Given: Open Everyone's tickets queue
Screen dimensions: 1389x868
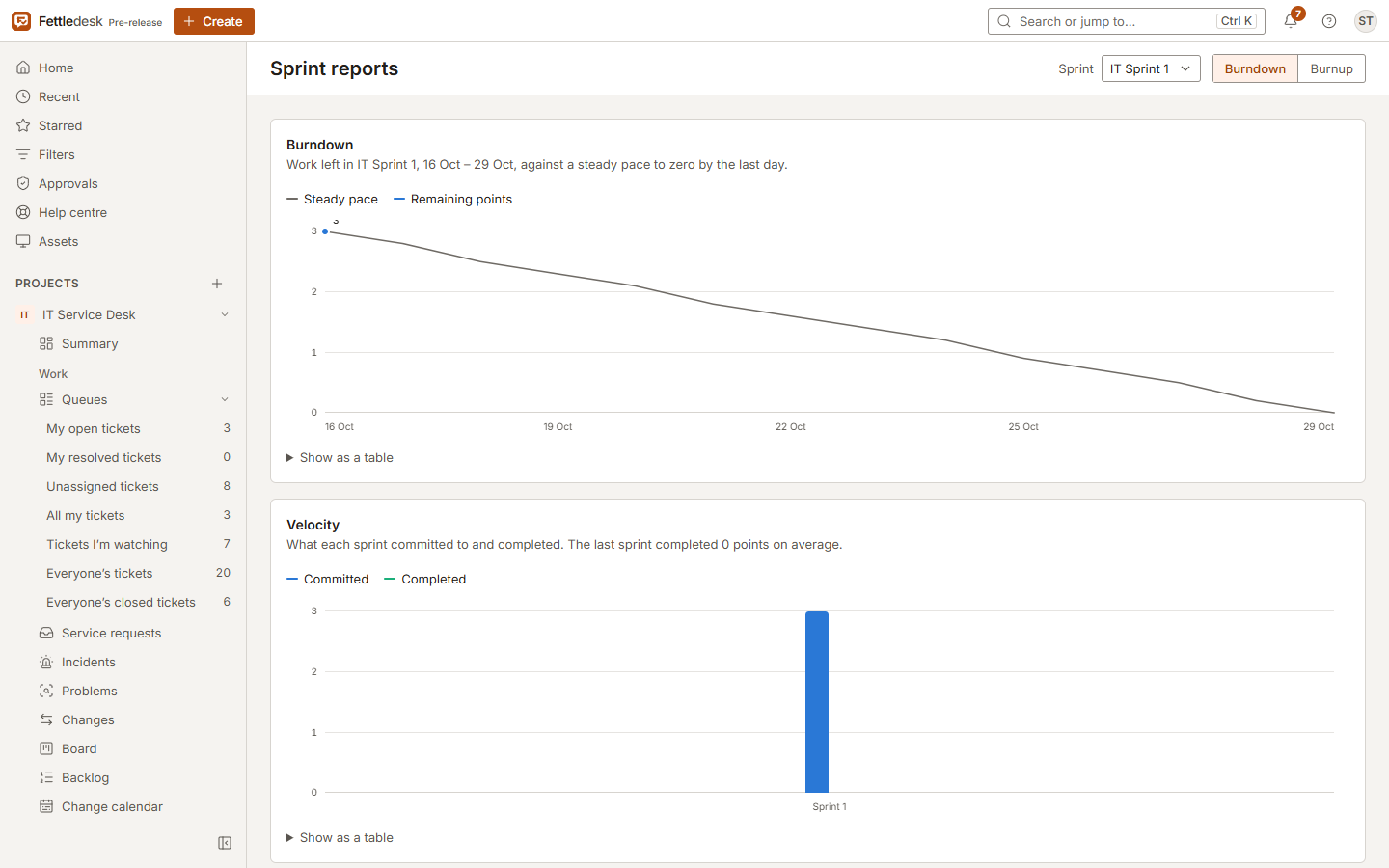Looking at the screenshot, I should click(138, 573).
